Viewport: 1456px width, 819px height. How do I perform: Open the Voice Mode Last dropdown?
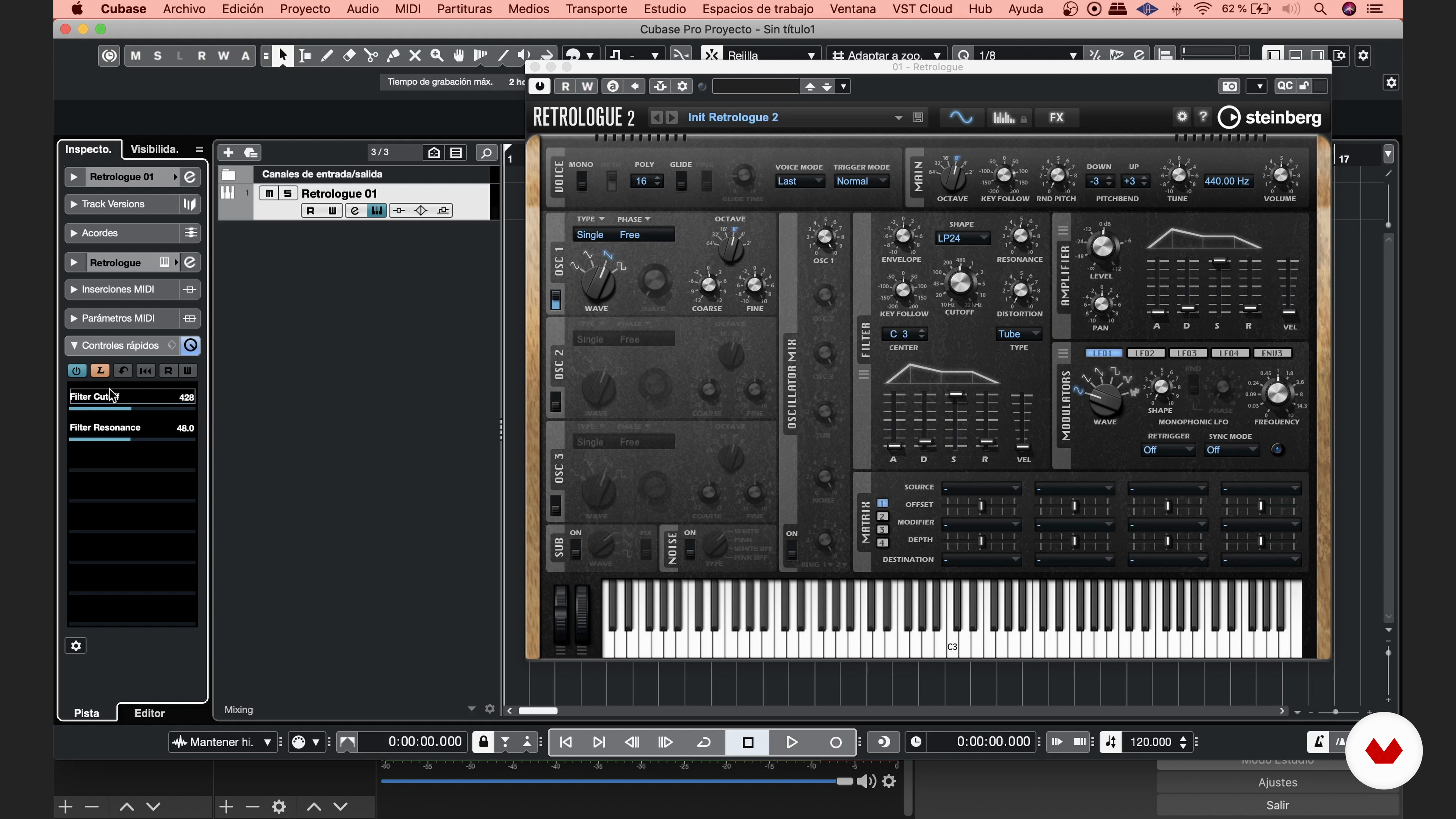pos(799,182)
